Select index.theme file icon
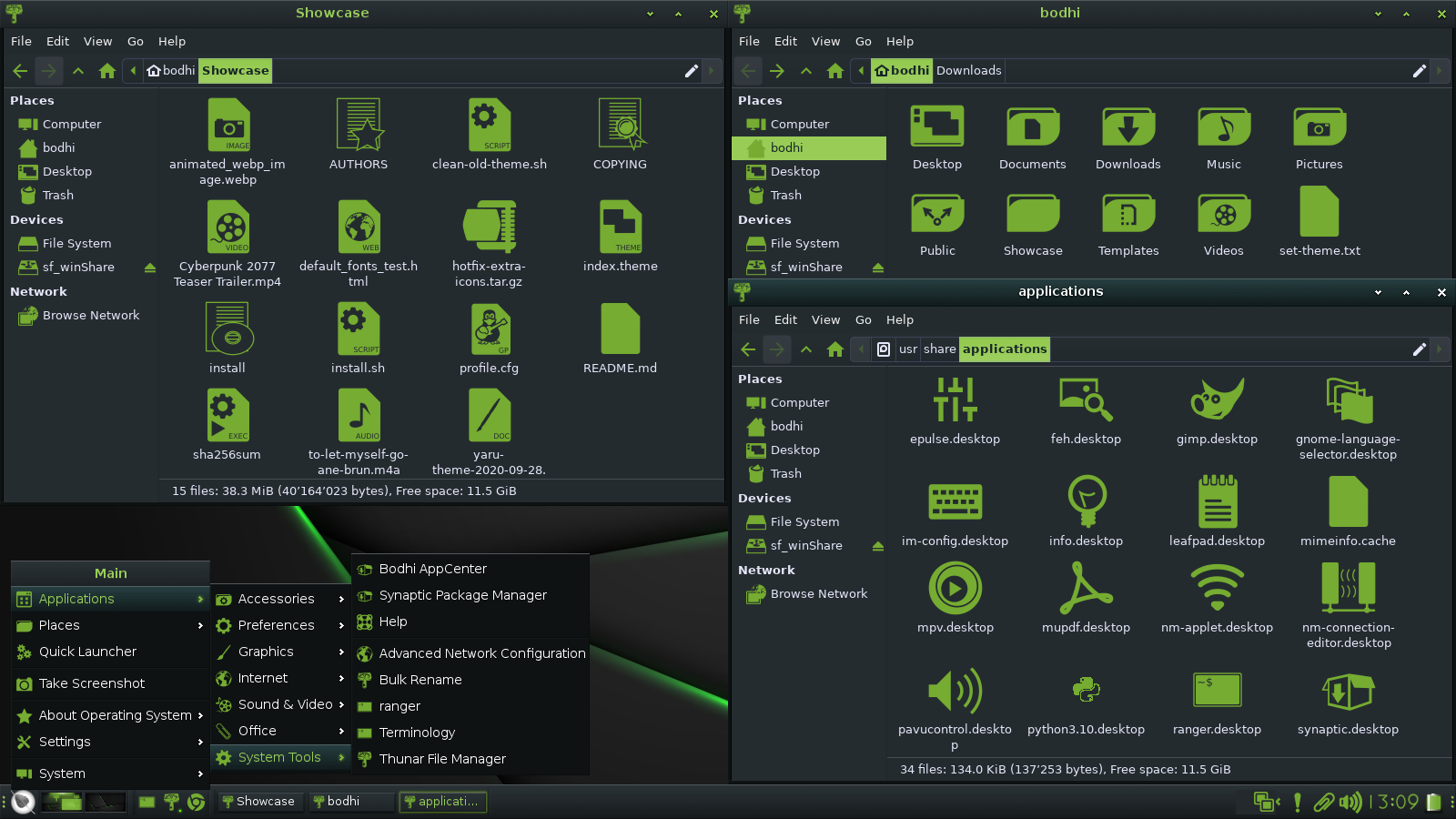The width and height of the screenshot is (1456, 819). (x=621, y=227)
